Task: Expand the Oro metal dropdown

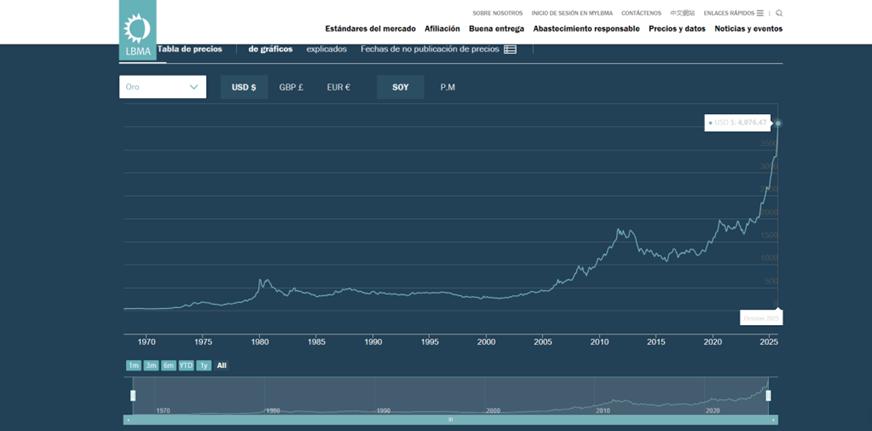Action: click(x=162, y=87)
